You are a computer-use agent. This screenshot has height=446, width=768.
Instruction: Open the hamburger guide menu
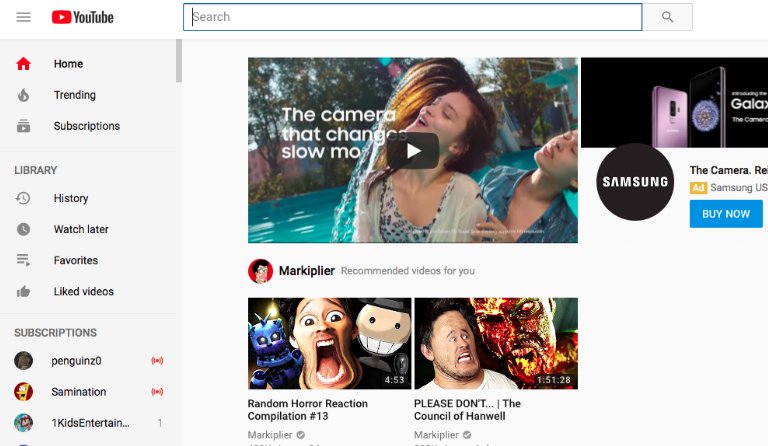[x=24, y=17]
